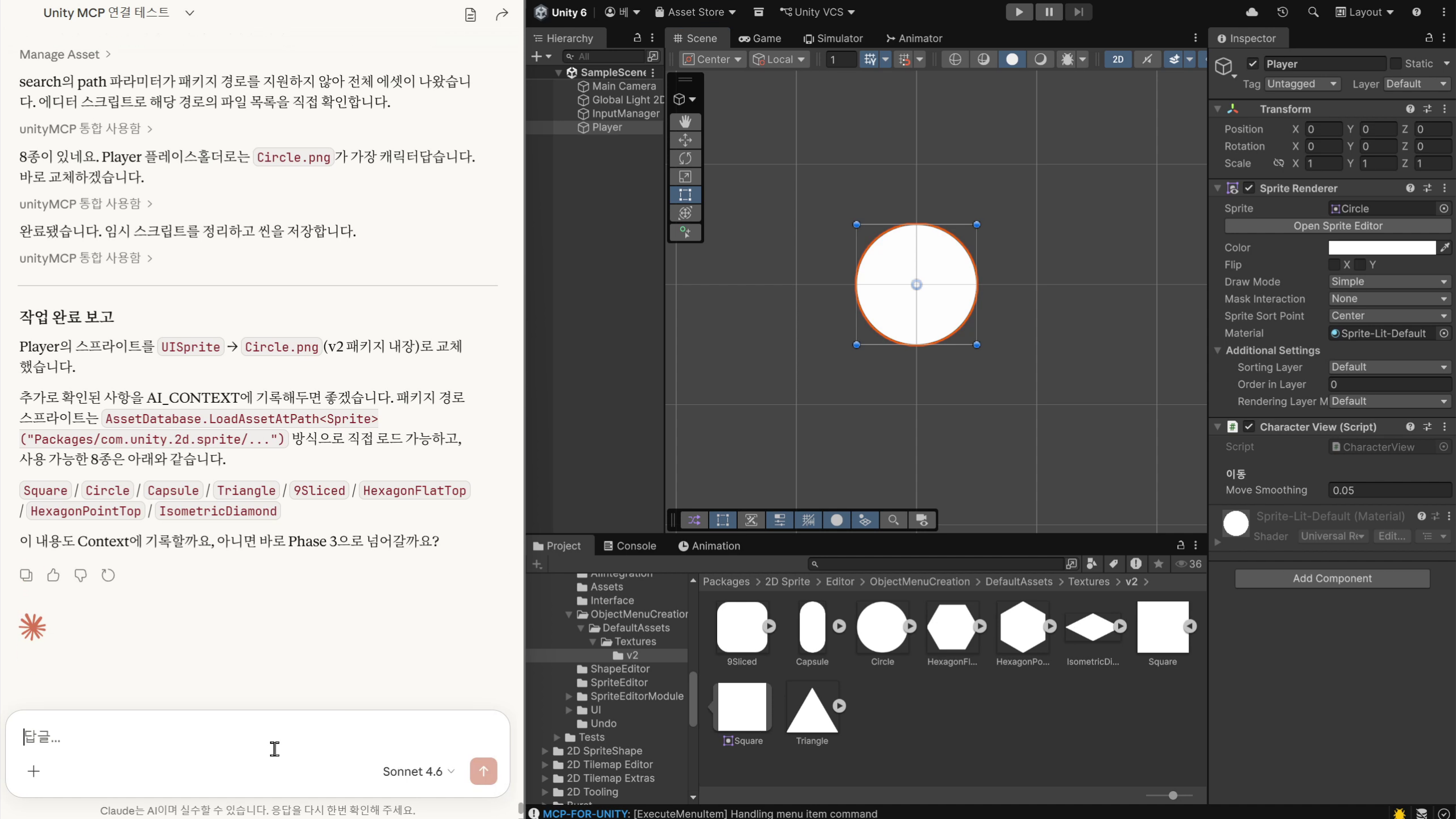Screen dimensions: 1456x819
Task: Toggle the Player active checkbox
Action: [x=1252, y=64]
